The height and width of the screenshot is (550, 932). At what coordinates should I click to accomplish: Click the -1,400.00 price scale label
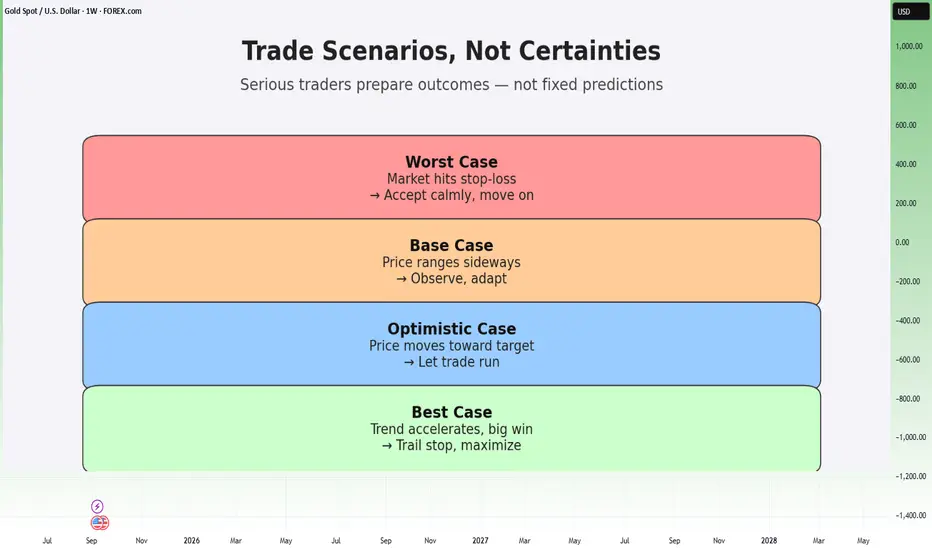[x=911, y=516]
